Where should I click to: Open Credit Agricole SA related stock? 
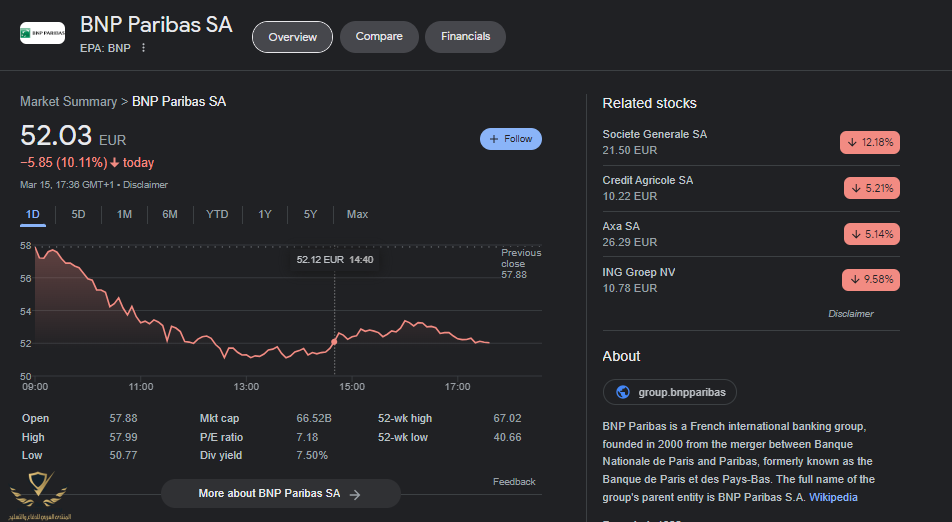[751, 188]
